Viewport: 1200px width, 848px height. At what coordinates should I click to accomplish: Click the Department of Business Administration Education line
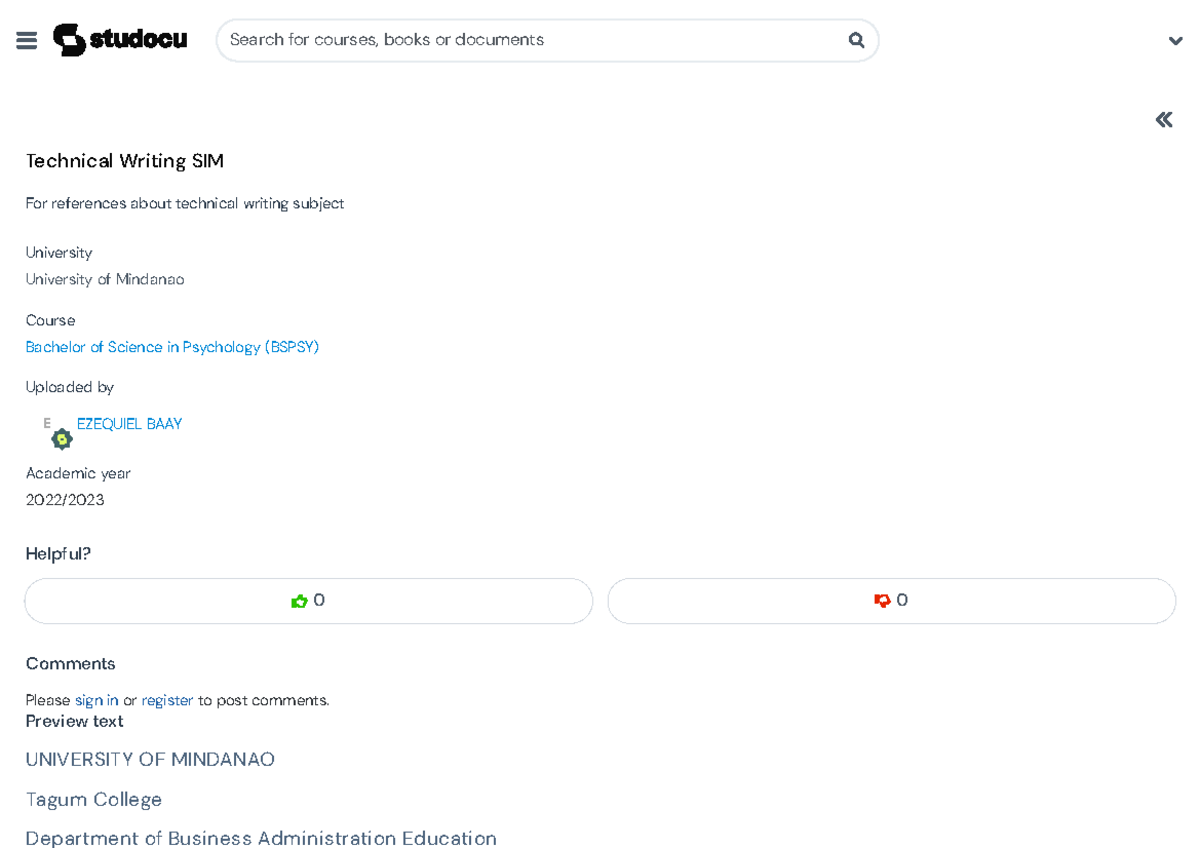(261, 837)
